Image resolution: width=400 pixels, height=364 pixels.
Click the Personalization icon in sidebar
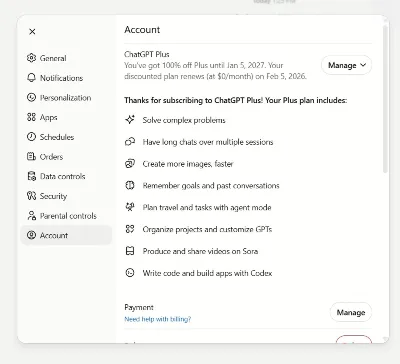click(31, 97)
